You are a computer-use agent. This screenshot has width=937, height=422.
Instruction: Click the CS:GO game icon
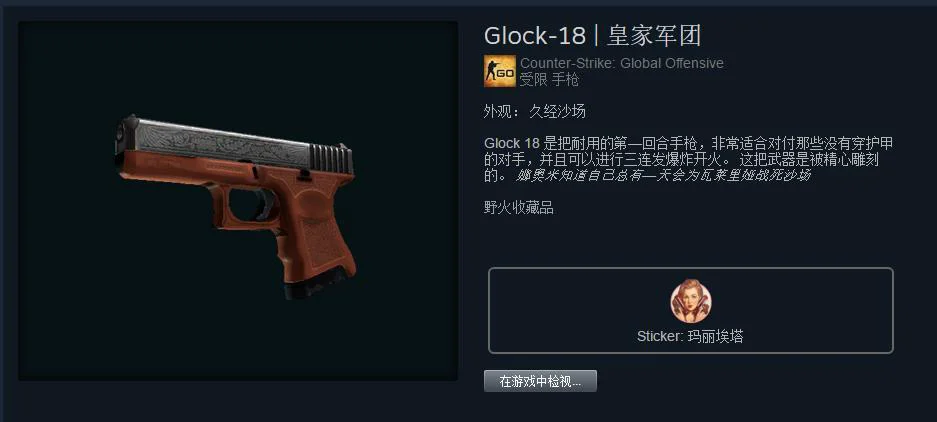pyautogui.click(x=500, y=71)
